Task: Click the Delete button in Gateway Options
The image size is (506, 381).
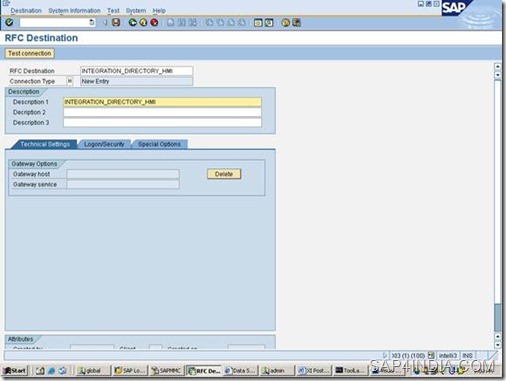Action: pyautogui.click(x=224, y=174)
